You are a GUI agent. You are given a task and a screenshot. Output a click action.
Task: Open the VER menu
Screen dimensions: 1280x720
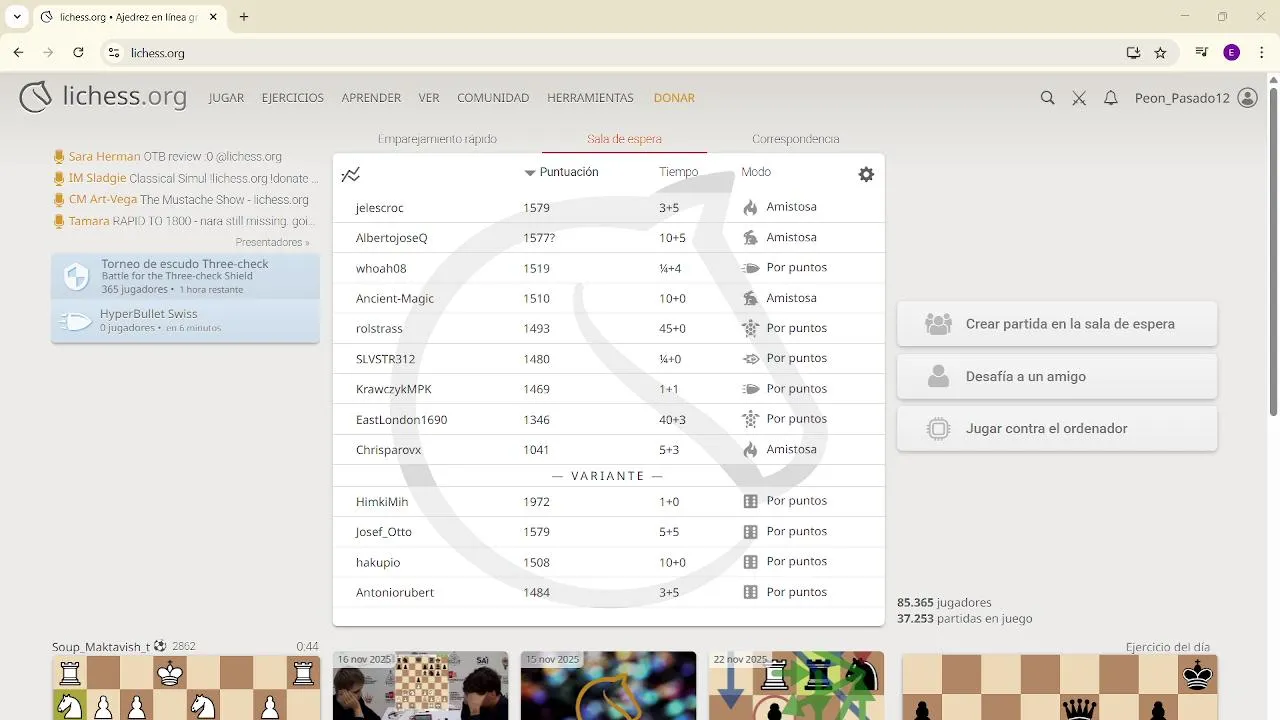(x=429, y=98)
